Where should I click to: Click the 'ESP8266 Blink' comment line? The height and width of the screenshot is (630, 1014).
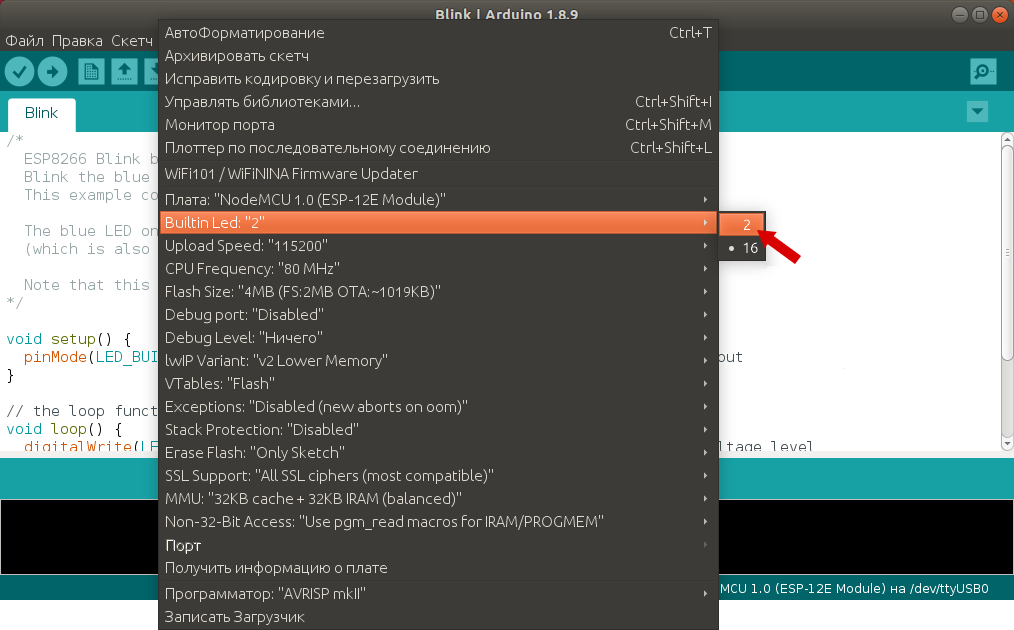[x=91, y=159]
